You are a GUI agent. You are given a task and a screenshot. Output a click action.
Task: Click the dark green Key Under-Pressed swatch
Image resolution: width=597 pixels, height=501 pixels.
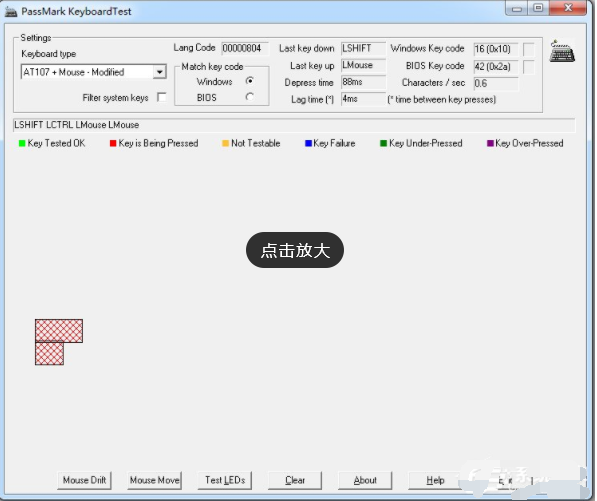coord(383,143)
